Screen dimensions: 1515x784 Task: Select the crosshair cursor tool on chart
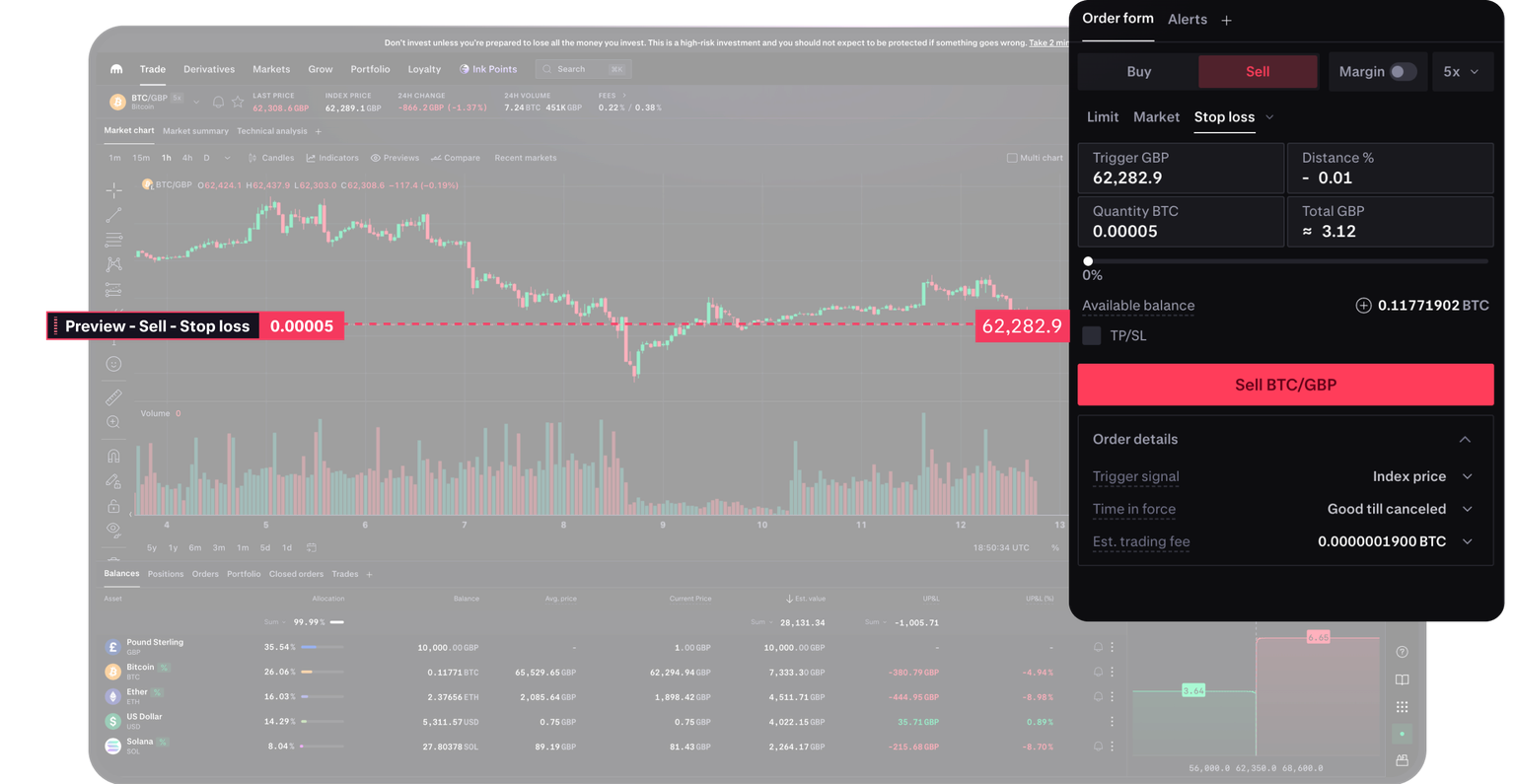[x=114, y=189]
